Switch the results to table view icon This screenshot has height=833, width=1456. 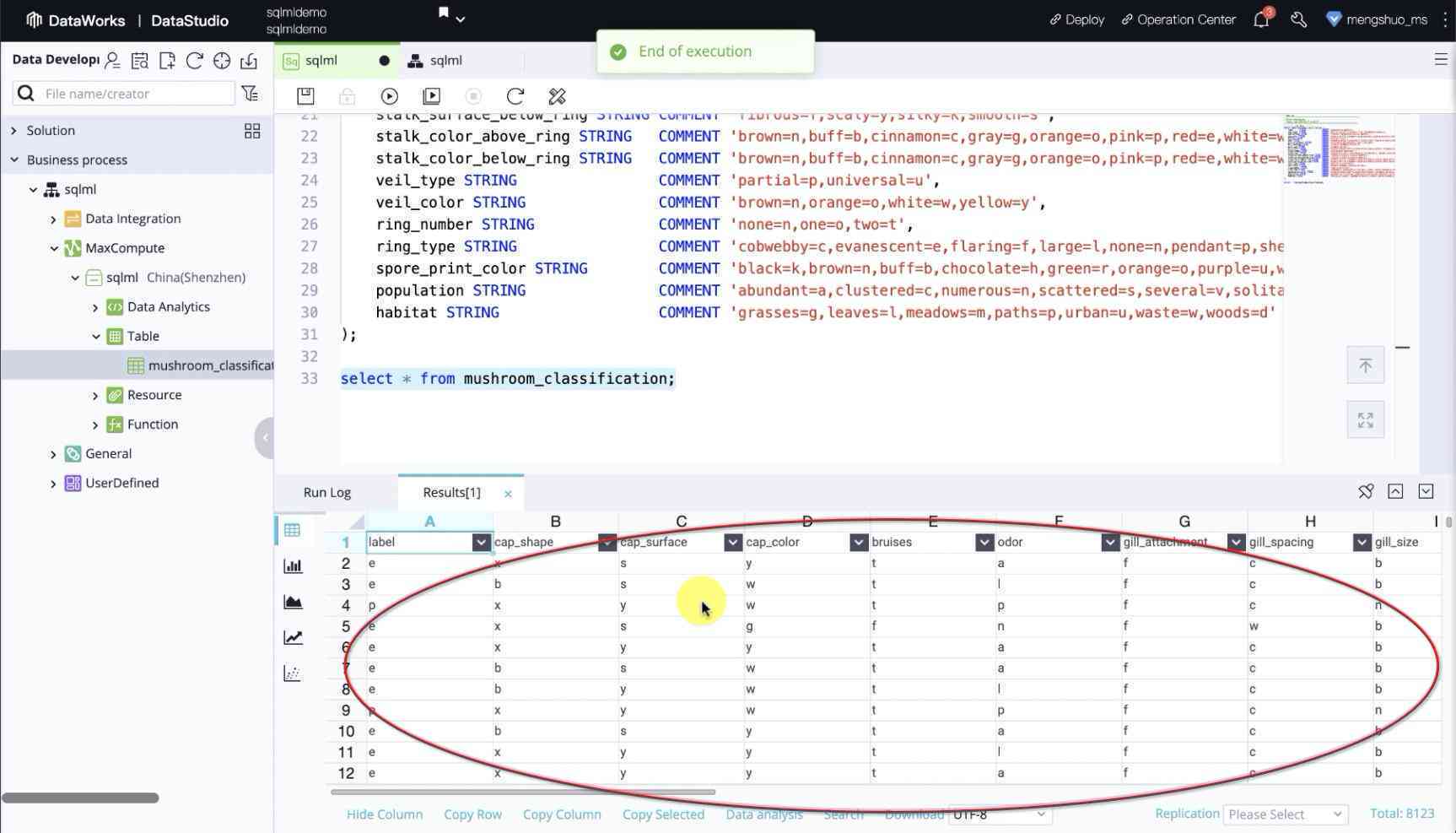[x=293, y=530]
